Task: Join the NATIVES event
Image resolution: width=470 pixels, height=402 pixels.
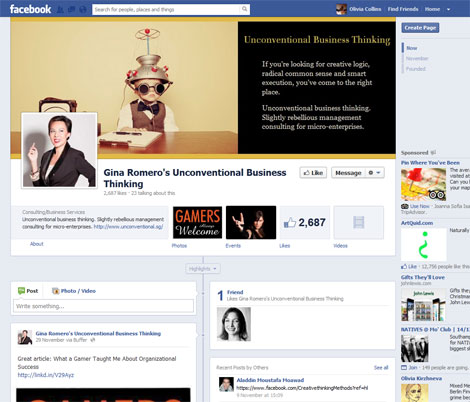Action: (412, 367)
